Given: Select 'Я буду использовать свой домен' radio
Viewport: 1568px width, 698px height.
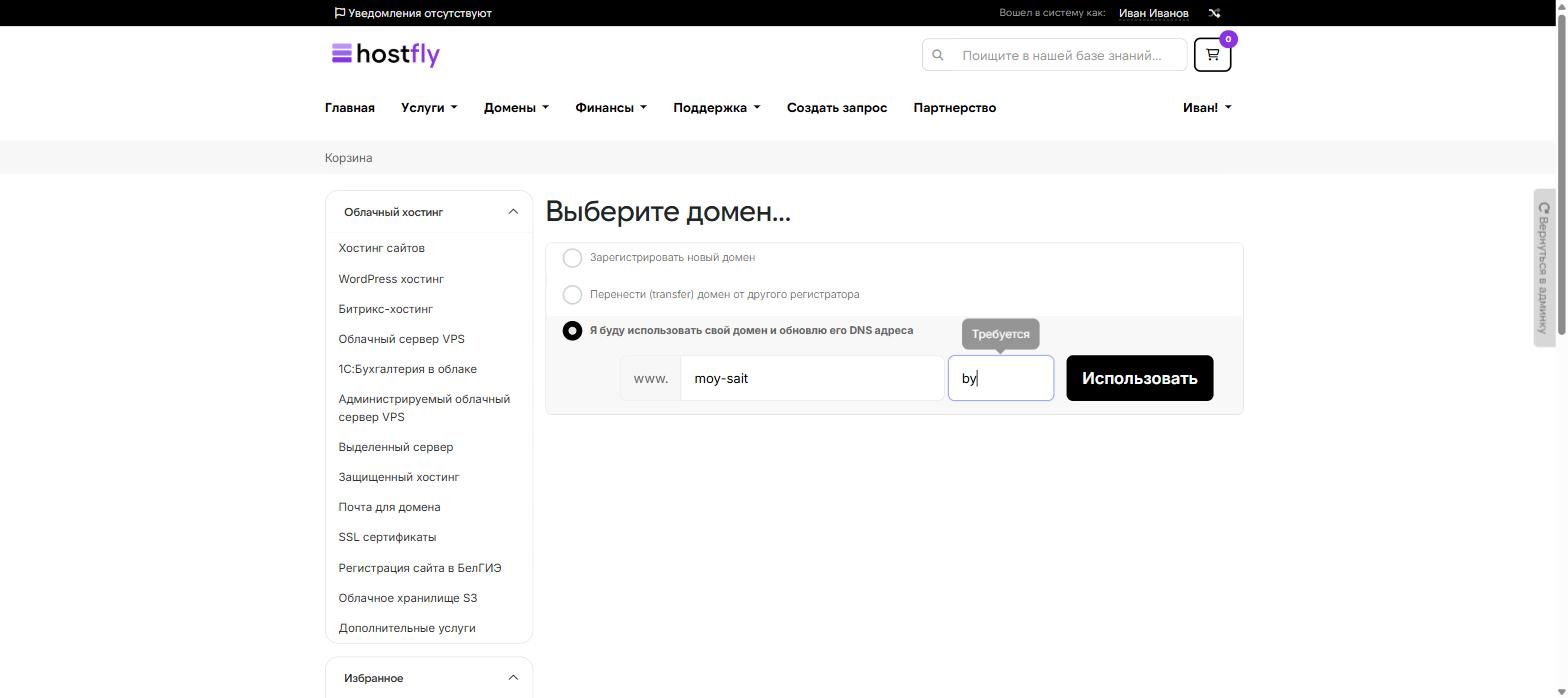Looking at the screenshot, I should click(x=572, y=331).
